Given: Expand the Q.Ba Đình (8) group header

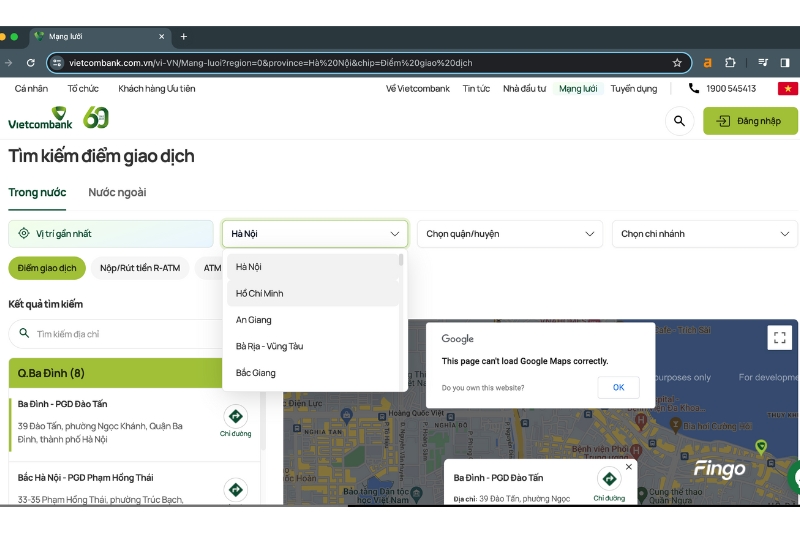Looking at the screenshot, I should (116, 373).
